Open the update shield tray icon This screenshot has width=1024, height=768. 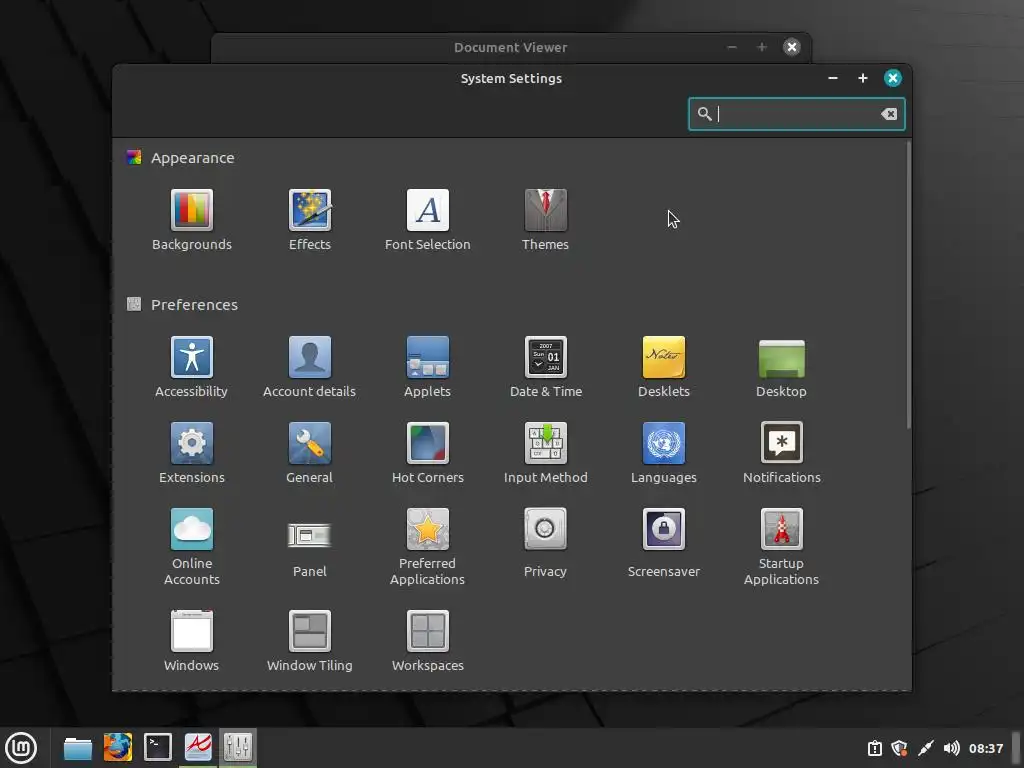coord(899,748)
